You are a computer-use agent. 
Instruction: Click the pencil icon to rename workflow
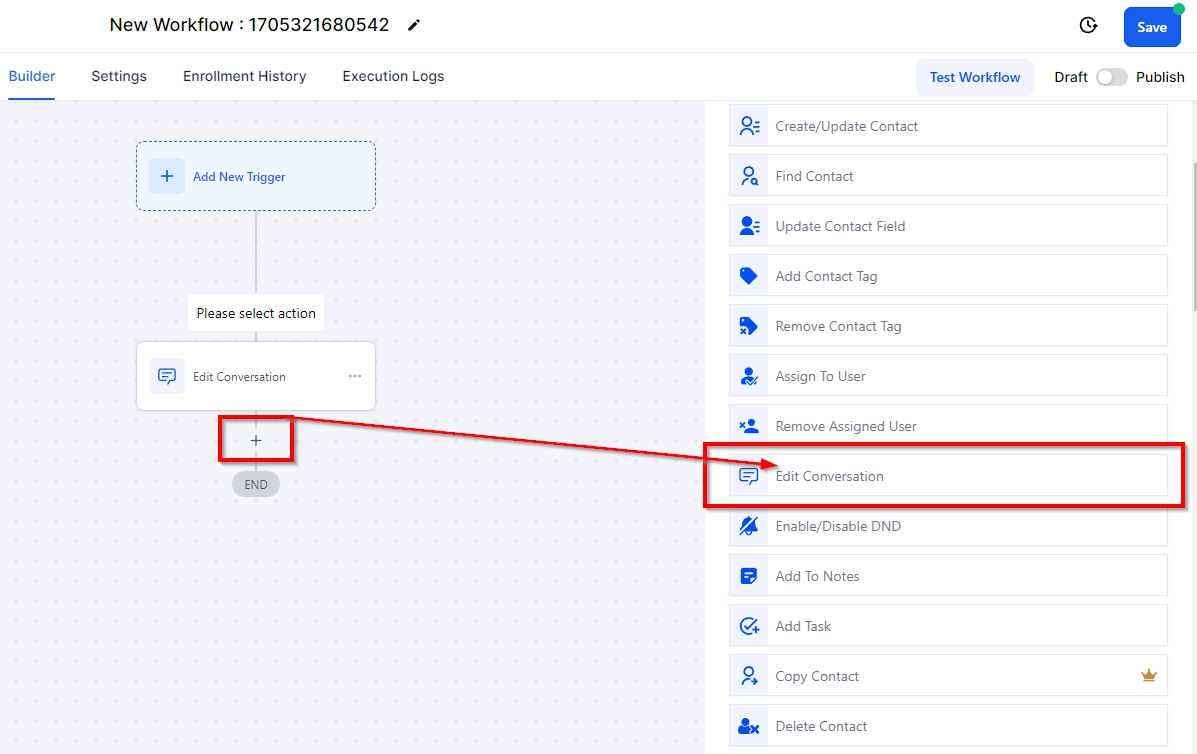coord(414,26)
